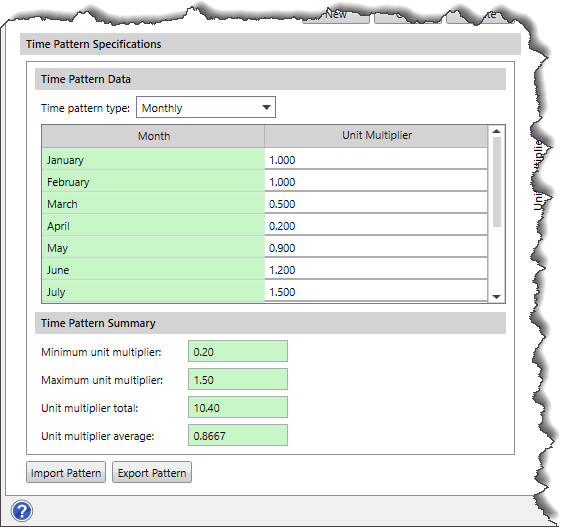Screen dimensions: 561x527
Task: Select the February unit multiplier cell
Action: (376, 181)
